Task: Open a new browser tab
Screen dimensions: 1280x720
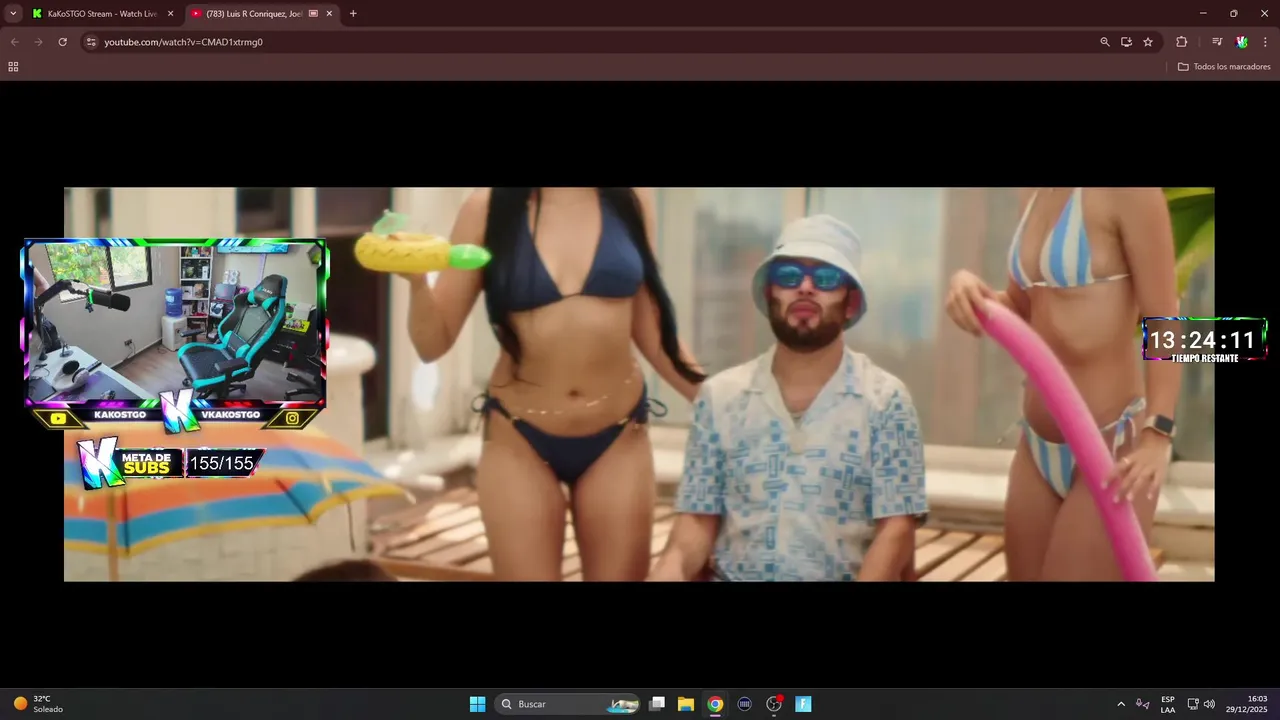Action: click(x=353, y=14)
